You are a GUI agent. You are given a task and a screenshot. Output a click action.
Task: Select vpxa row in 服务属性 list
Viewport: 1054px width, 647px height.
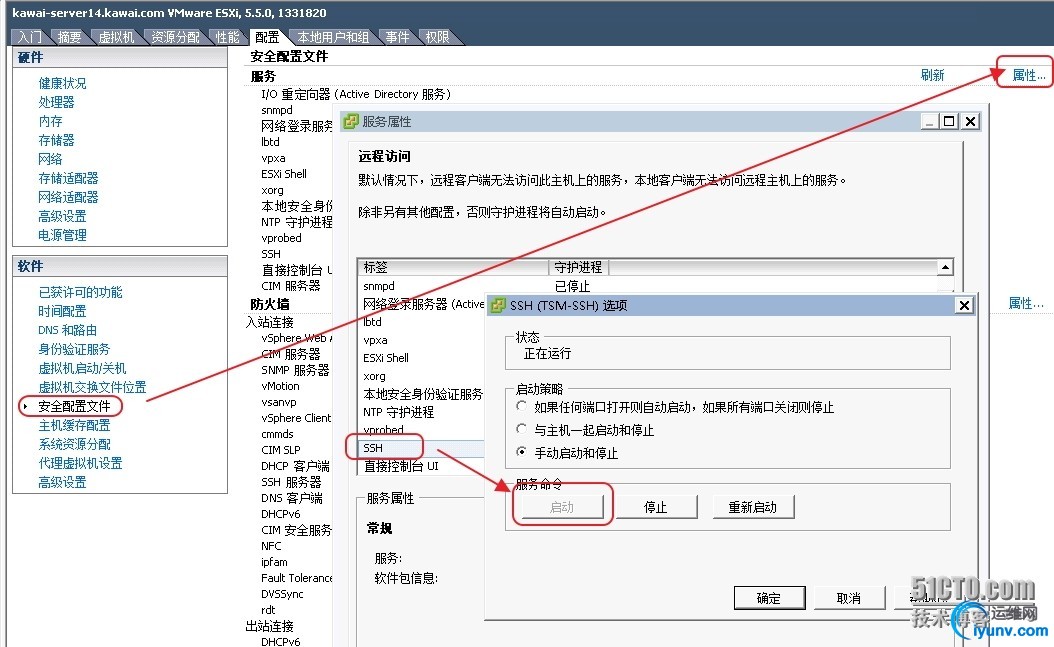[x=421, y=340]
